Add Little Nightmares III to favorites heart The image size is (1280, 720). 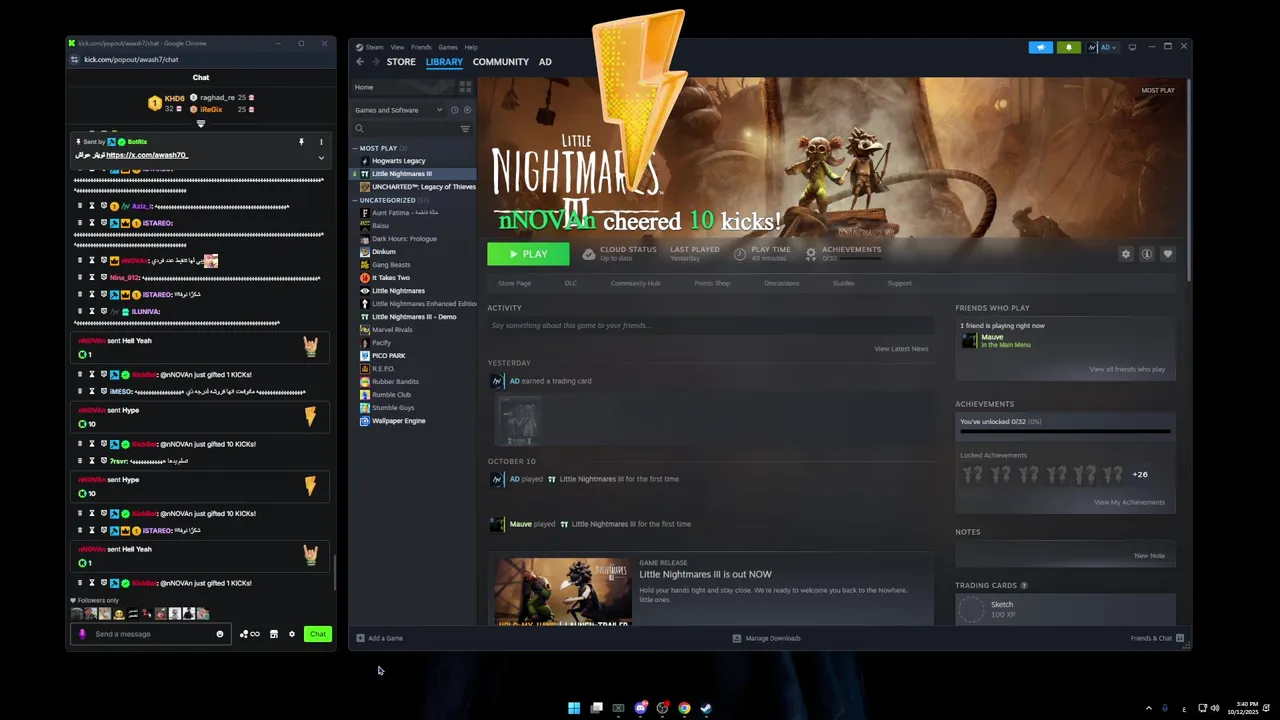point(1167,254)
